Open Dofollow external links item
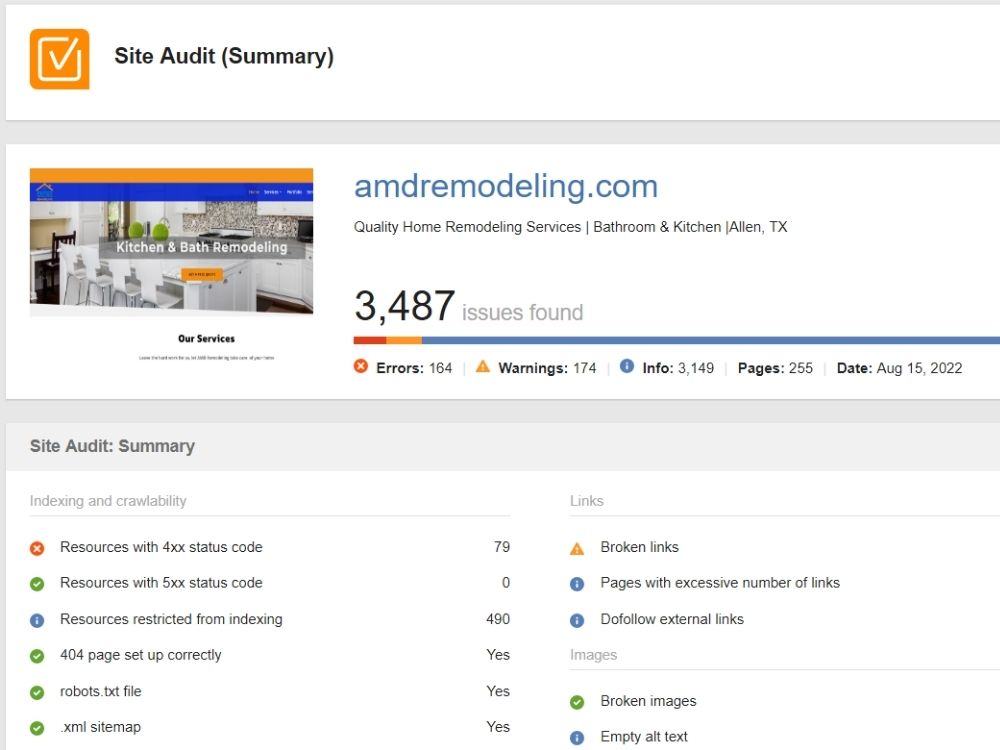The height and width of the screenshot is (750, 1000). (672, 619)
